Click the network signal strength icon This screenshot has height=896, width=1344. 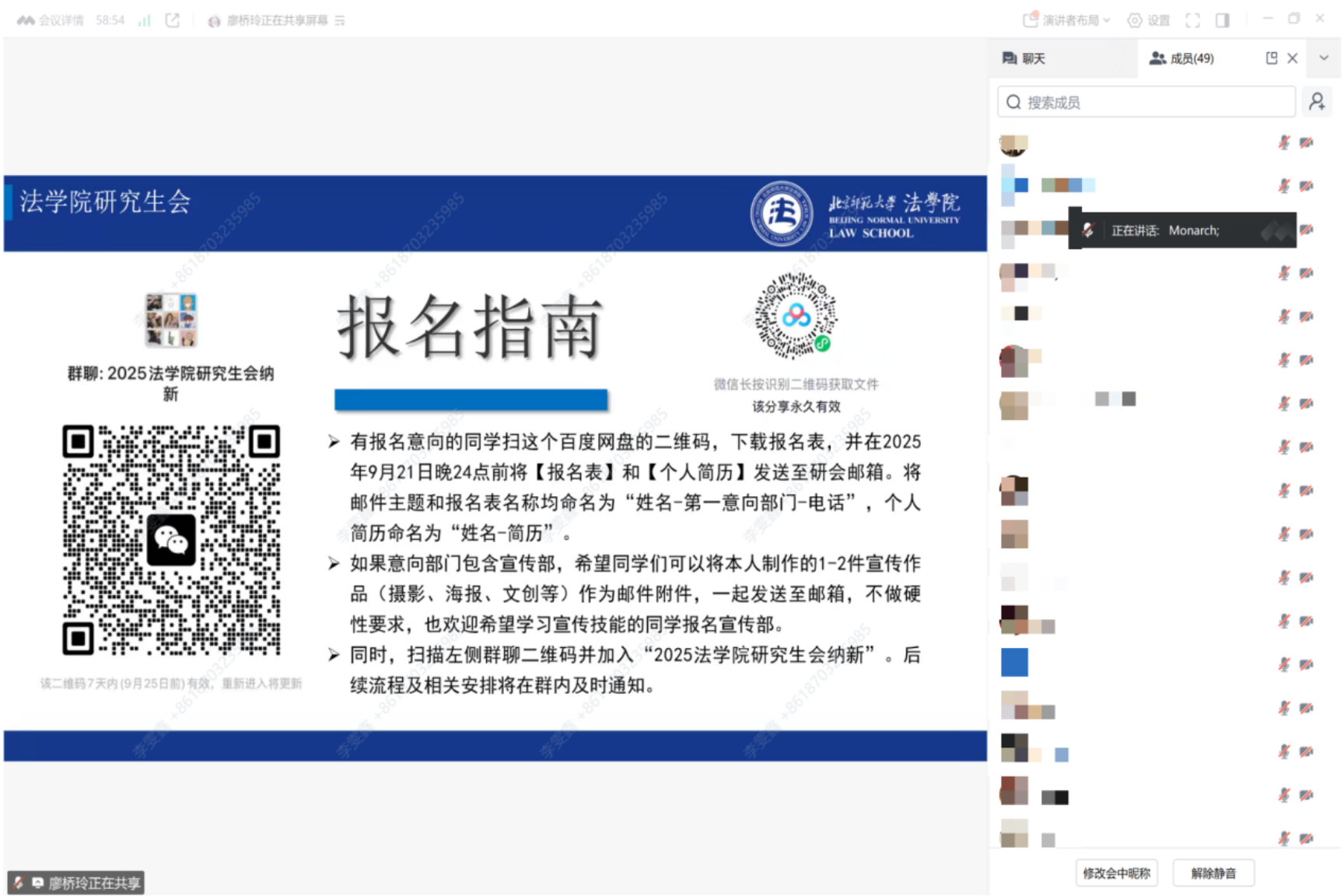coord(144,20)
